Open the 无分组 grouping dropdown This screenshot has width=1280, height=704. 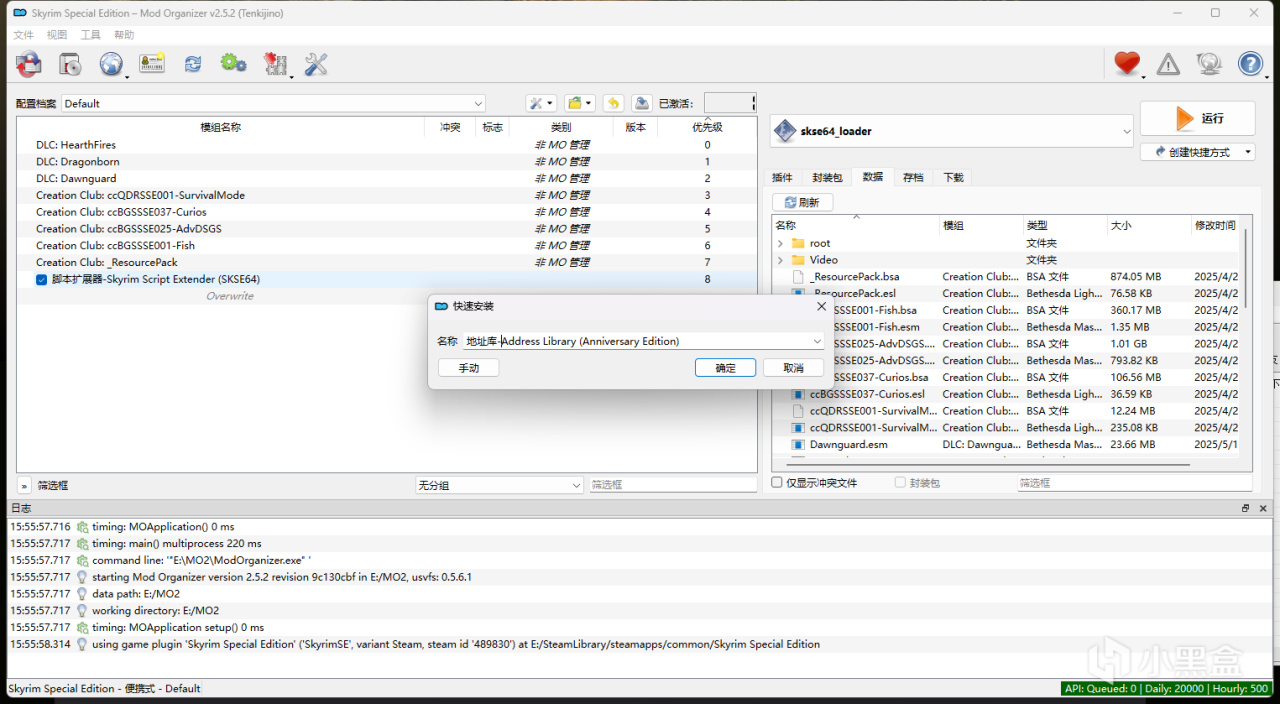(x=499, y=485)
